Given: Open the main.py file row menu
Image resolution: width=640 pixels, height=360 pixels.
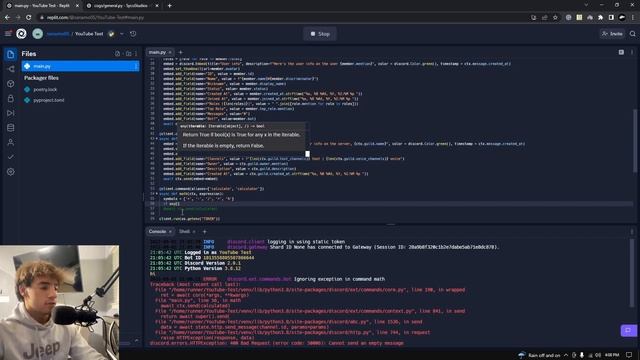Looking at the screenshot, I should 136,66.
